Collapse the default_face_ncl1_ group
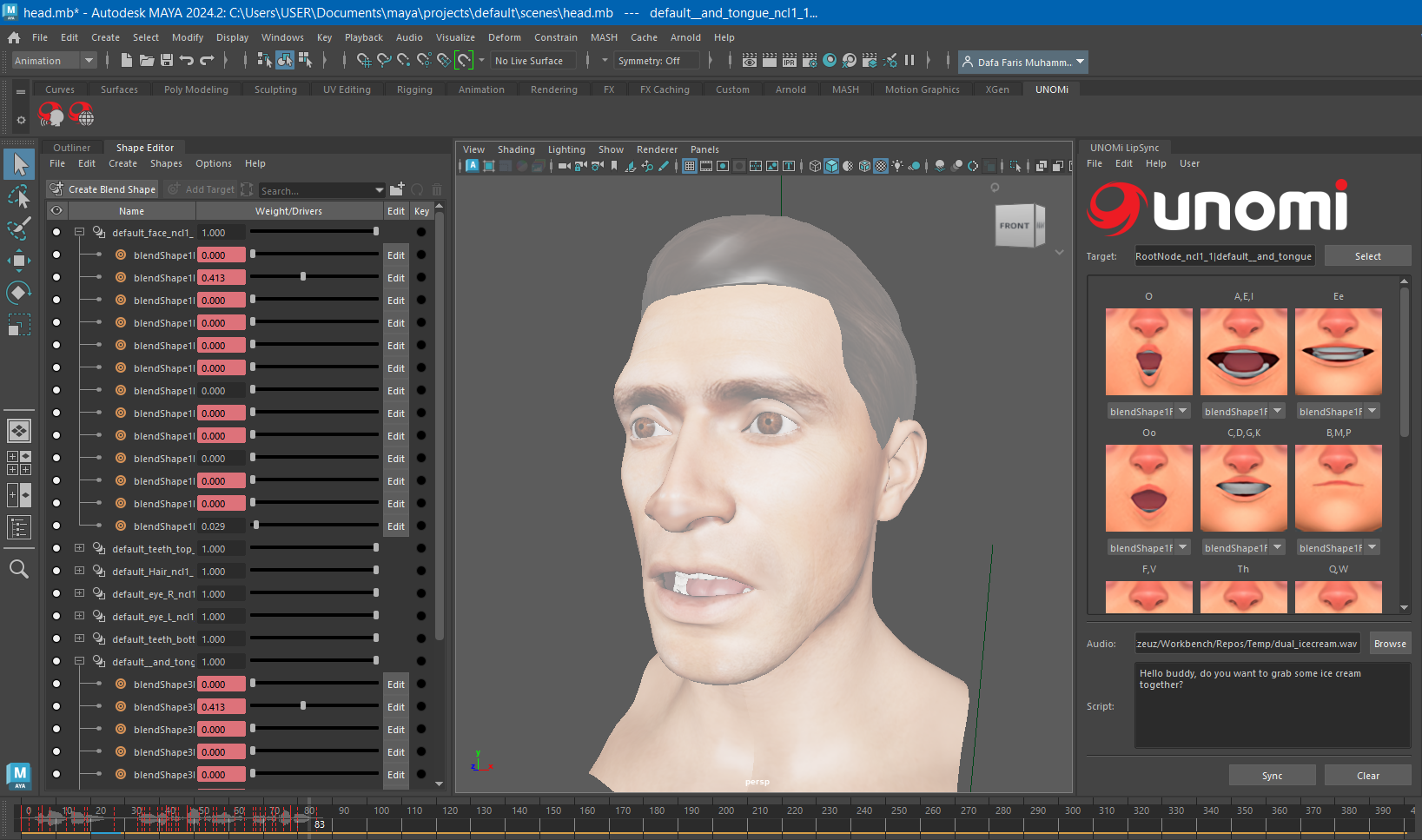The image size is (1422, 840). 79,232
